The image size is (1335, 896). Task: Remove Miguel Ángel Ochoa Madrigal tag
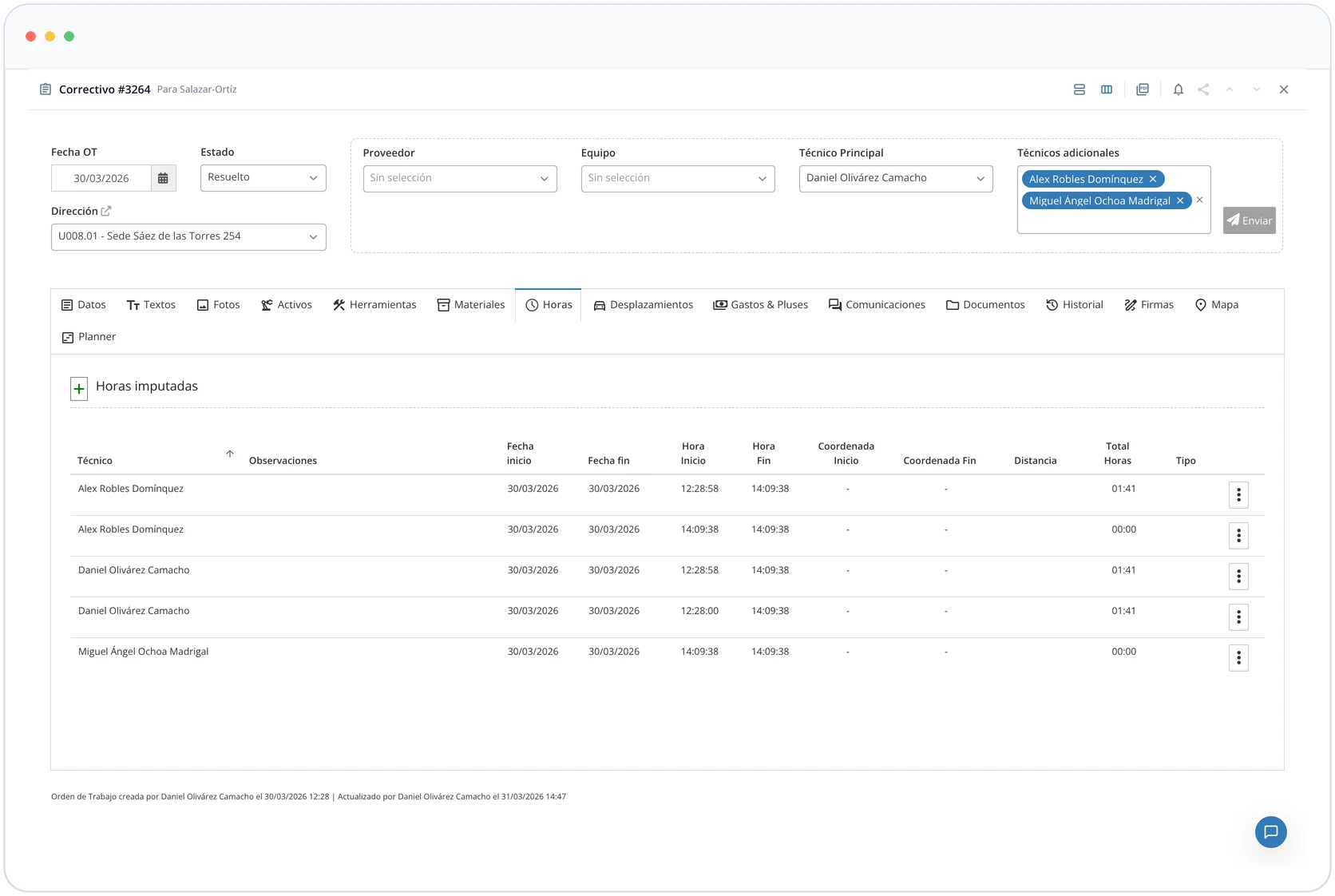click(x=1180, y=200)
